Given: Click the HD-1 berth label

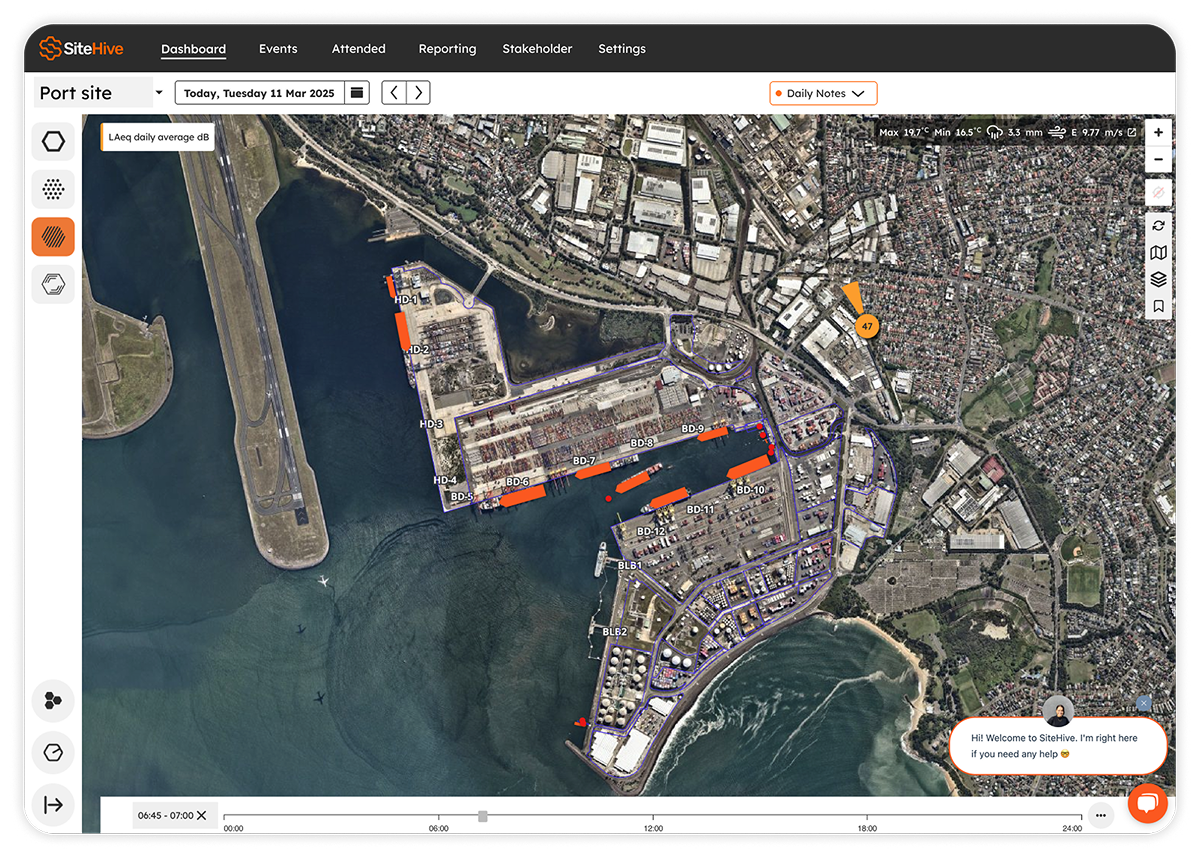Looking at the screenshot, I should pyautogui.click(x=406, y=300).
